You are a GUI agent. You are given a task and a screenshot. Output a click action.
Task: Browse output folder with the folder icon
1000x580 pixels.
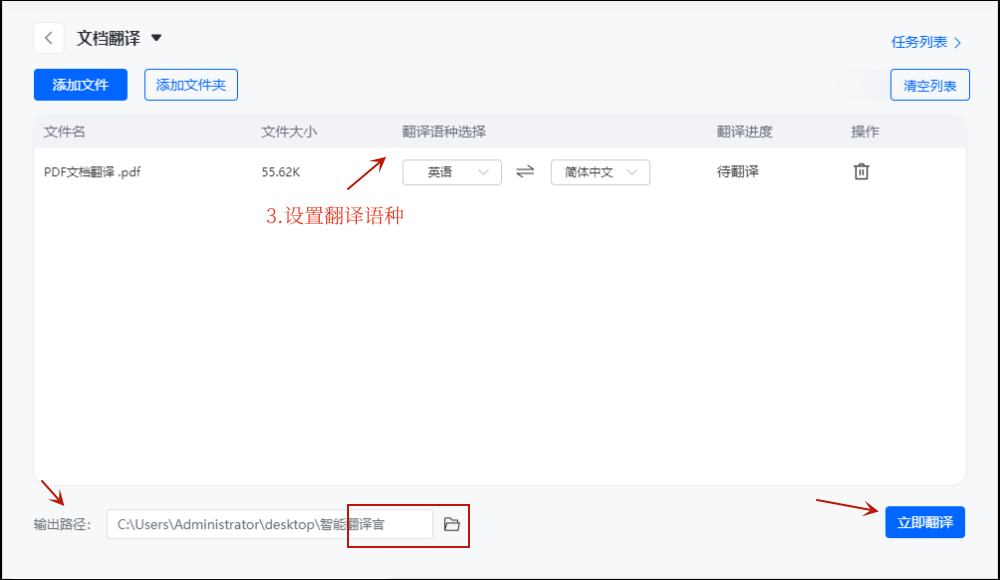[x=452, y=524]
